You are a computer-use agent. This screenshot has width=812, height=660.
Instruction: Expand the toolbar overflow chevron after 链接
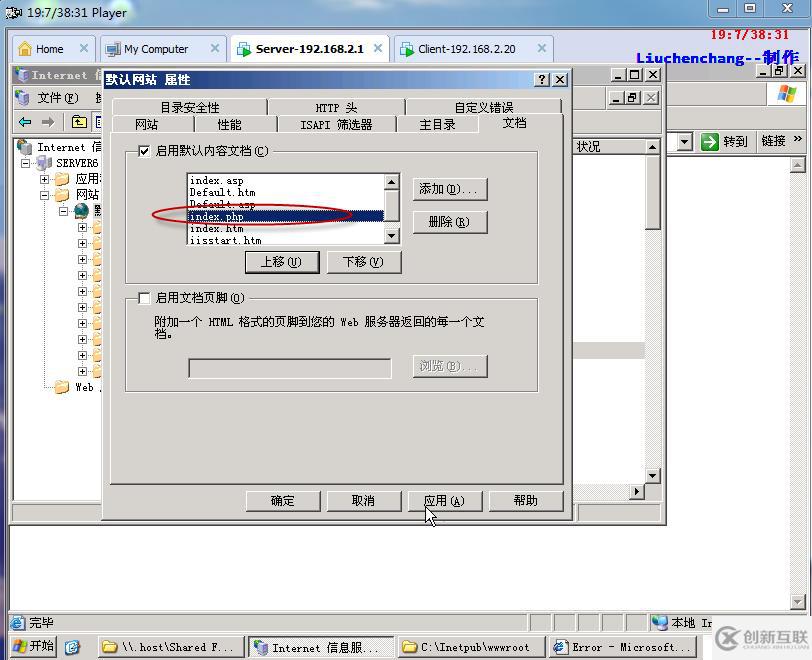point(798,139)
